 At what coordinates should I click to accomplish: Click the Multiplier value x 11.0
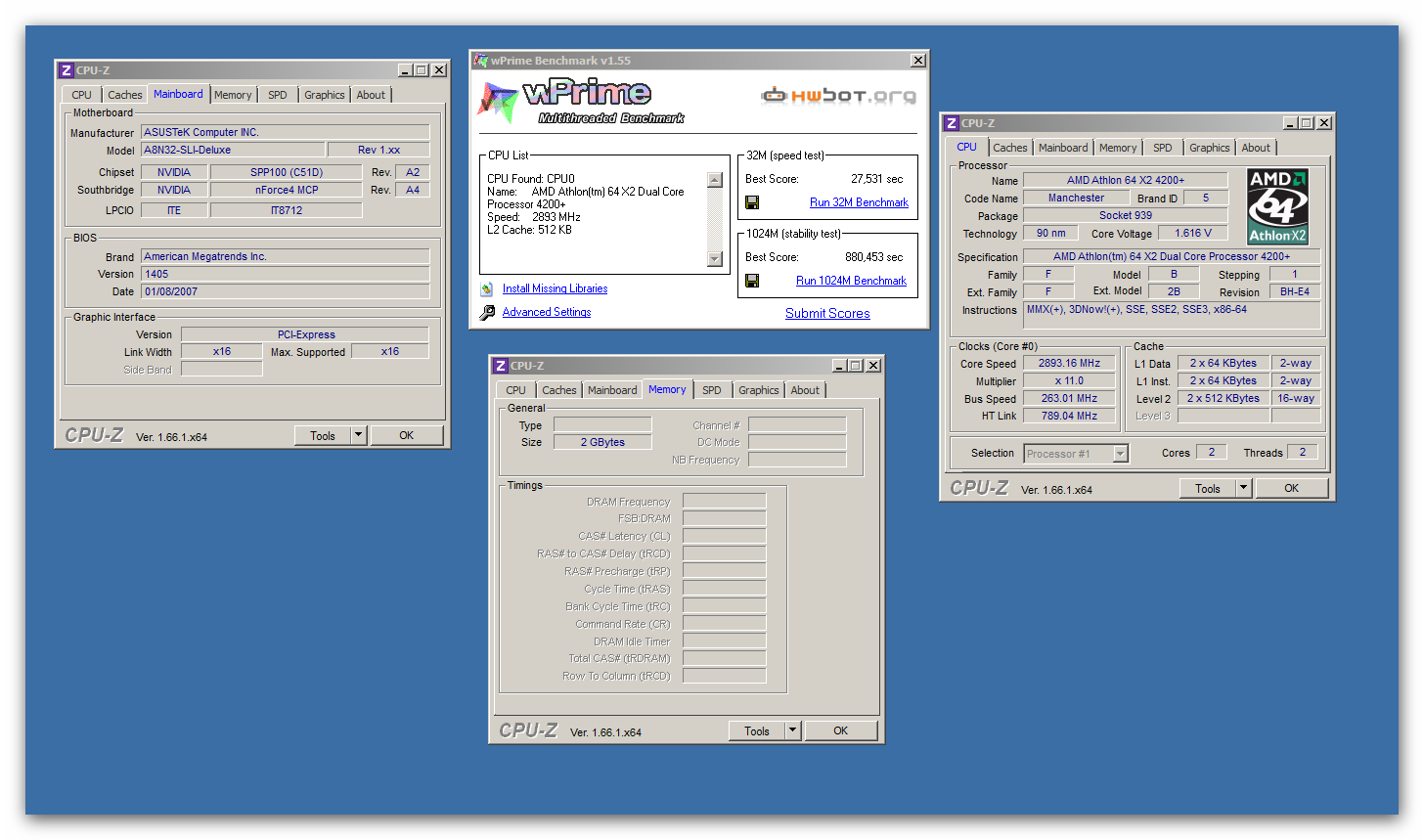tap(1070, 380)
